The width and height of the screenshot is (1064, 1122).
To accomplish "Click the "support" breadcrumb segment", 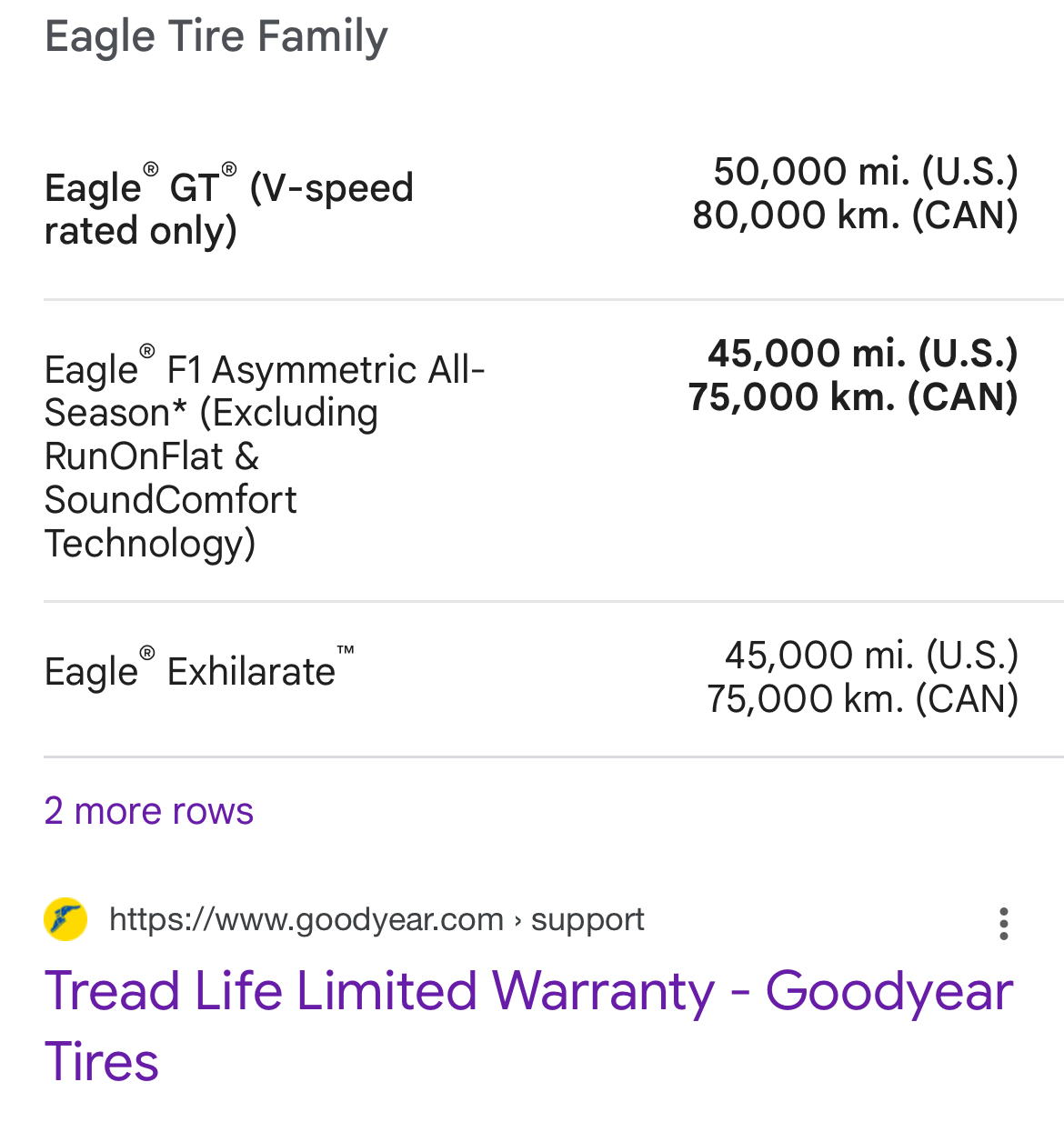I will (587, 919).
